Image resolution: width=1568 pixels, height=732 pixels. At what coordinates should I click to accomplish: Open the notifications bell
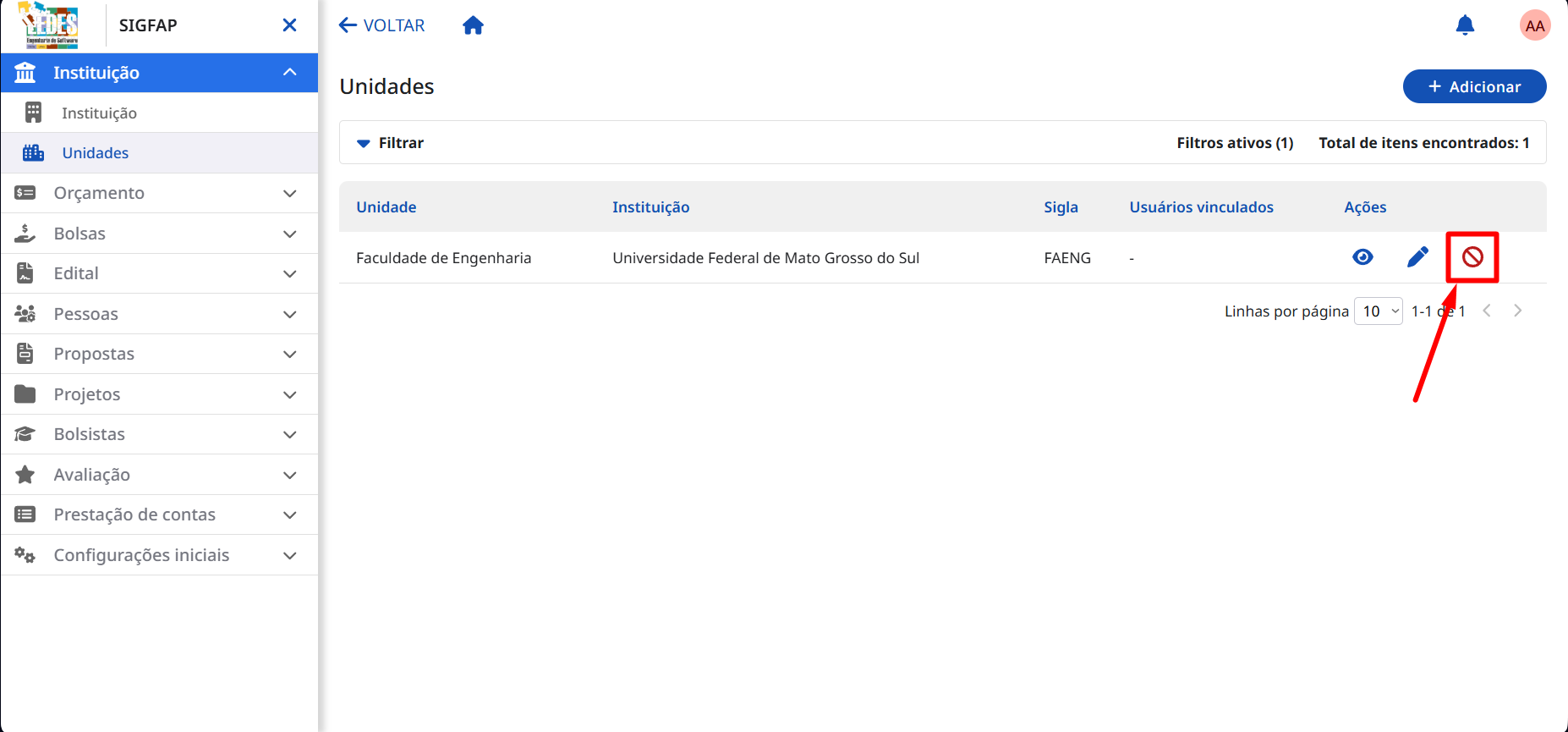(1465, 25)
